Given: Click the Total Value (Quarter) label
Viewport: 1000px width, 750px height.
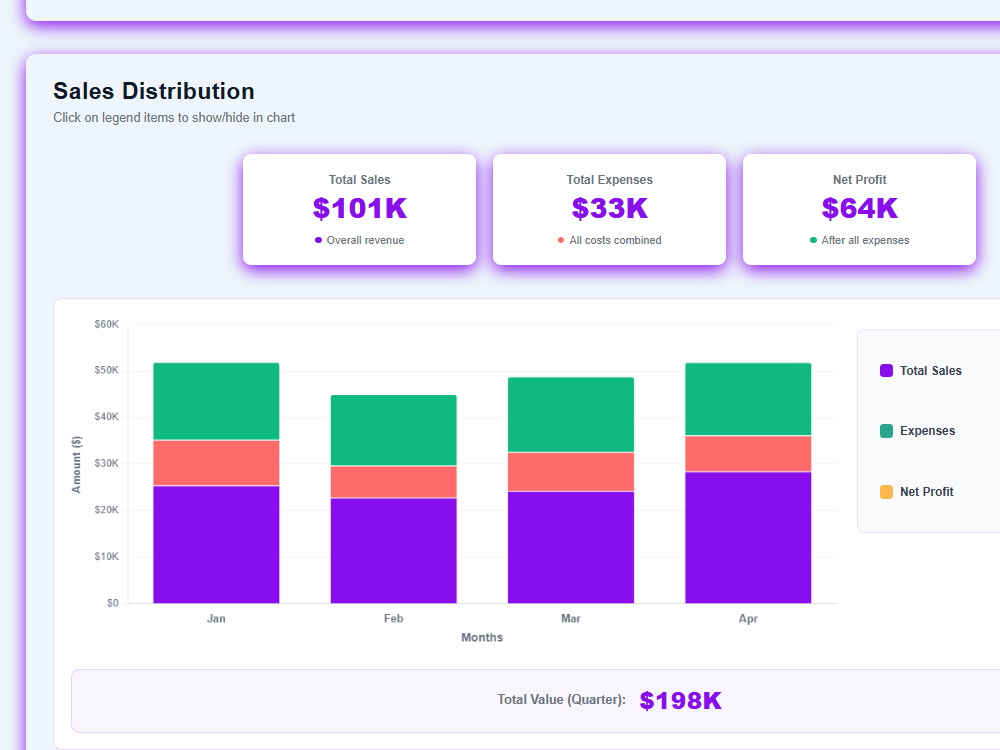Looking at the screenshot, I should (x=561, y=700).
